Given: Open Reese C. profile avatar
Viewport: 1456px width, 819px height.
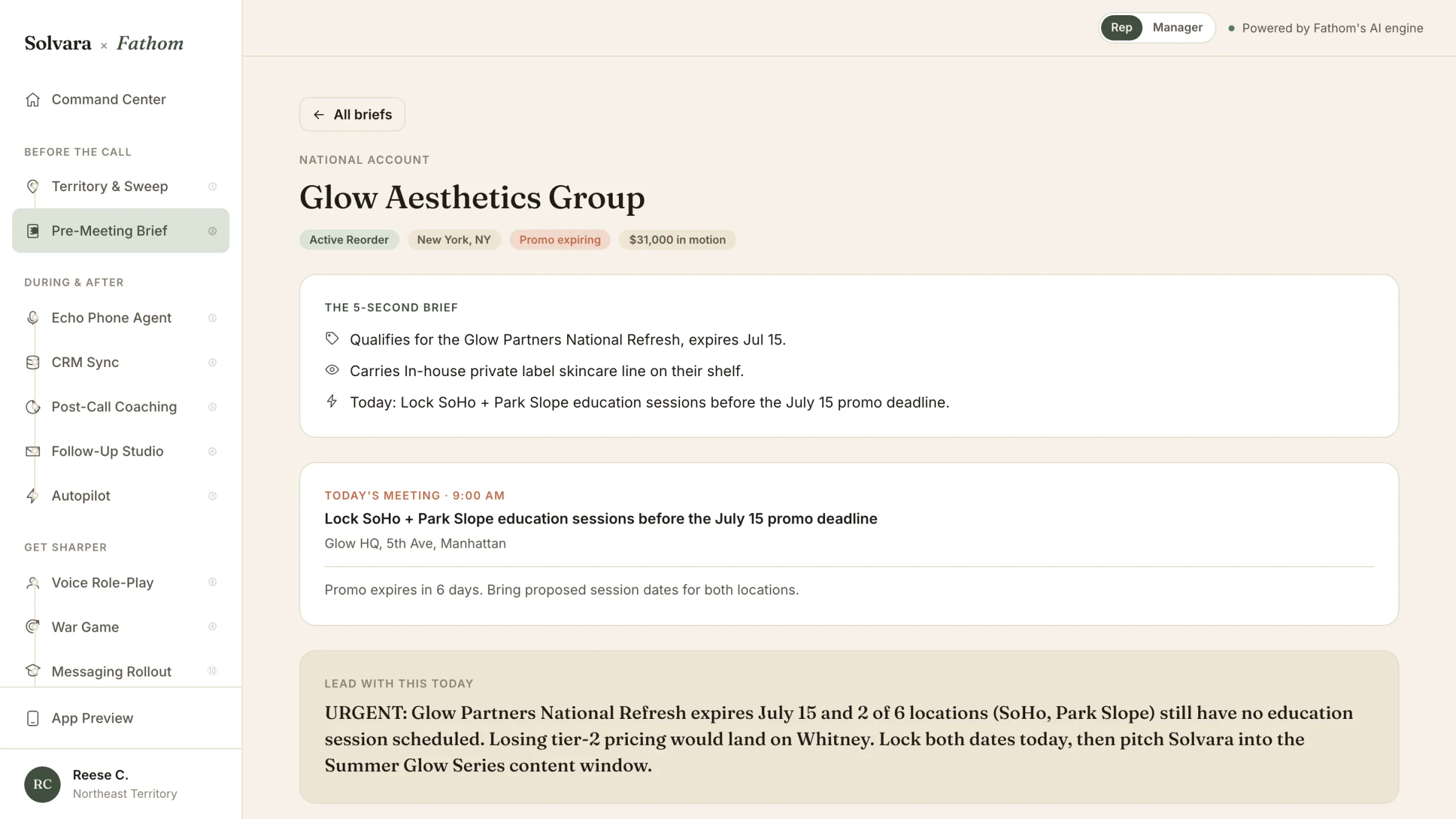Looking at the screenshot, I should 42,784.
